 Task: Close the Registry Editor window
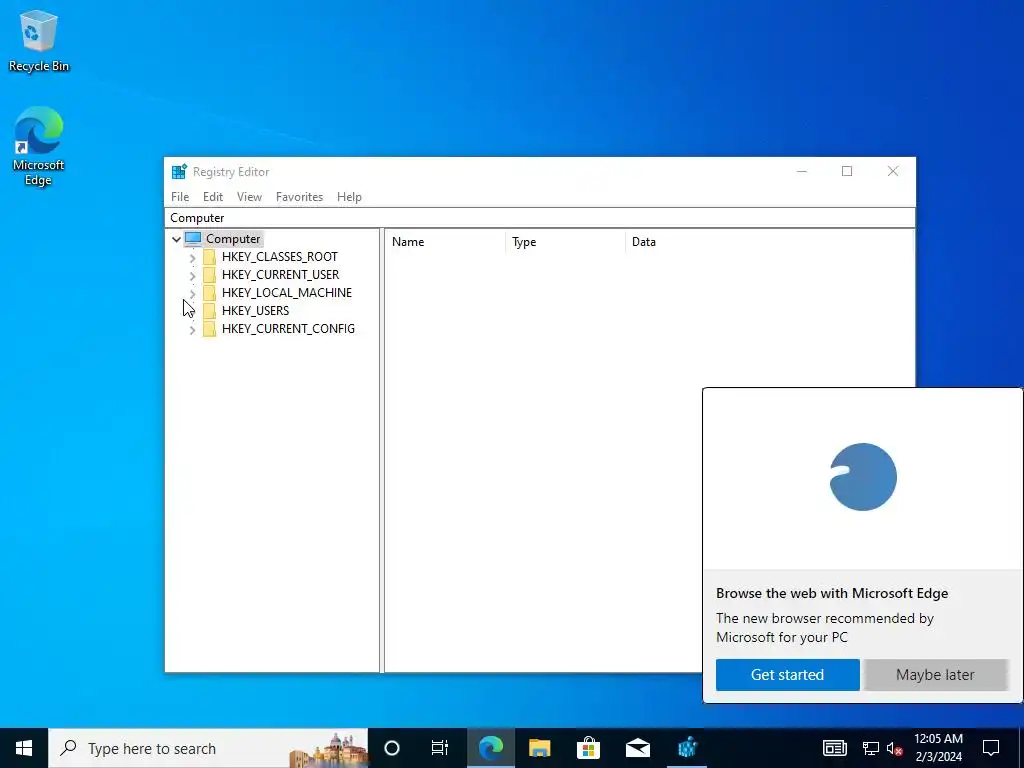pos(893,171)
